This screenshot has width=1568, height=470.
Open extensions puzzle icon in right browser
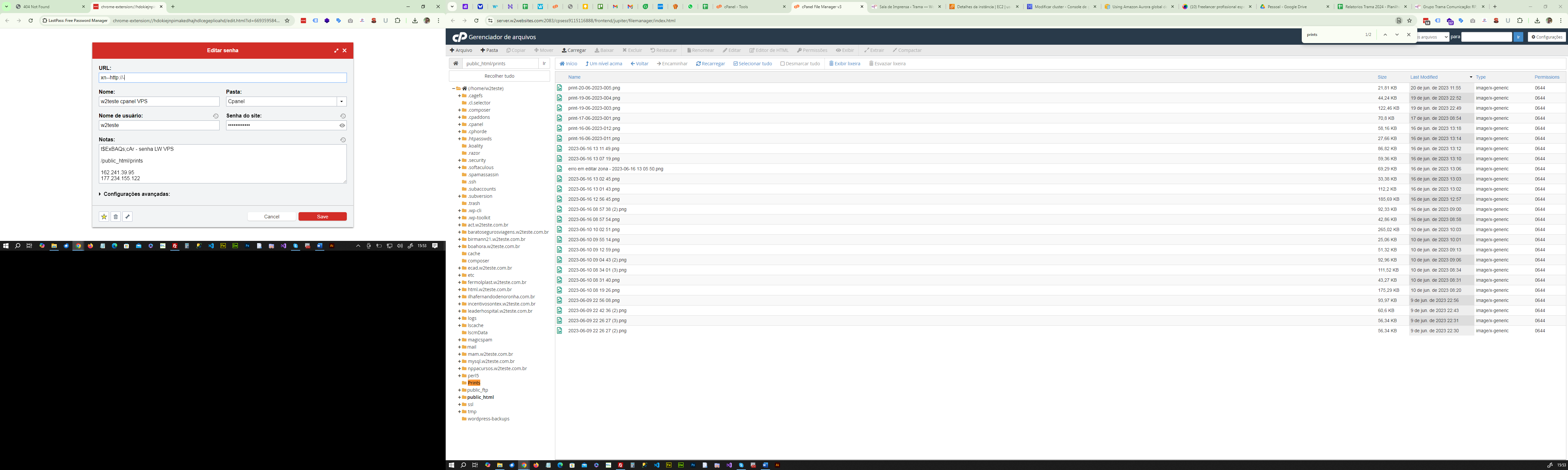click(x=1519, y=21)
